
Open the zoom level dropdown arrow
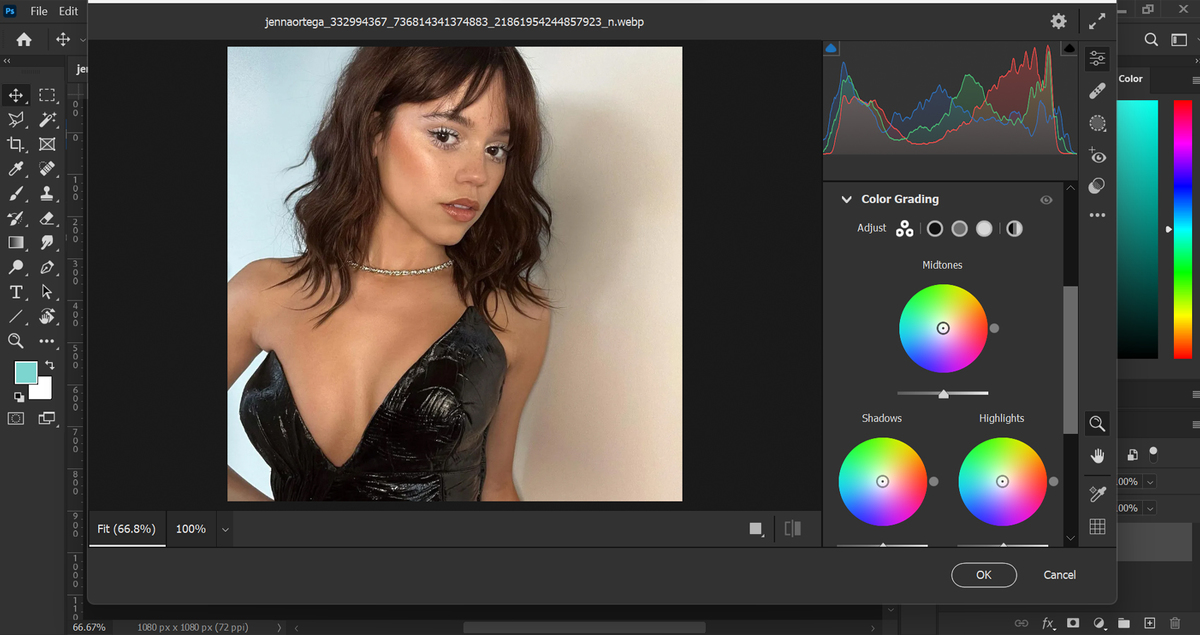pos(225,529)
